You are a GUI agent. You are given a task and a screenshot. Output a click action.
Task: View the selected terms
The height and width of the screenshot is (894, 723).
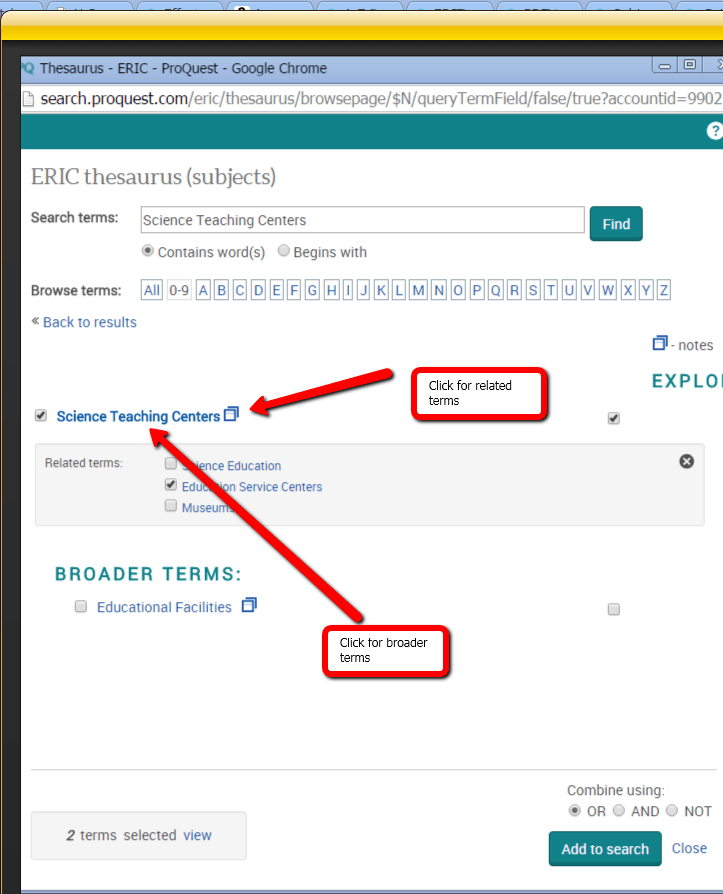coord(197,835)
